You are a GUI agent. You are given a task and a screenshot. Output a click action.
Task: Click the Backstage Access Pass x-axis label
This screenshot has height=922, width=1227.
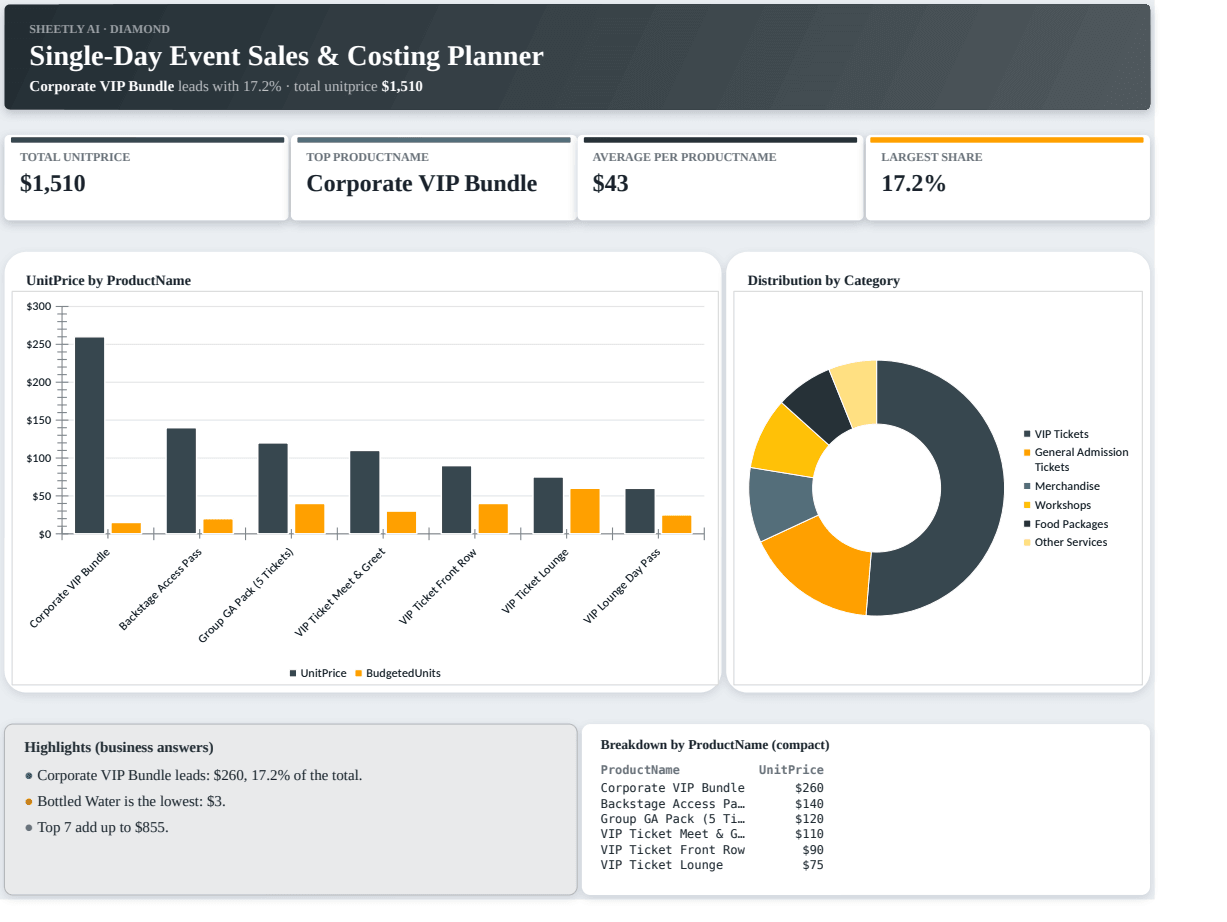pos(161,589)
